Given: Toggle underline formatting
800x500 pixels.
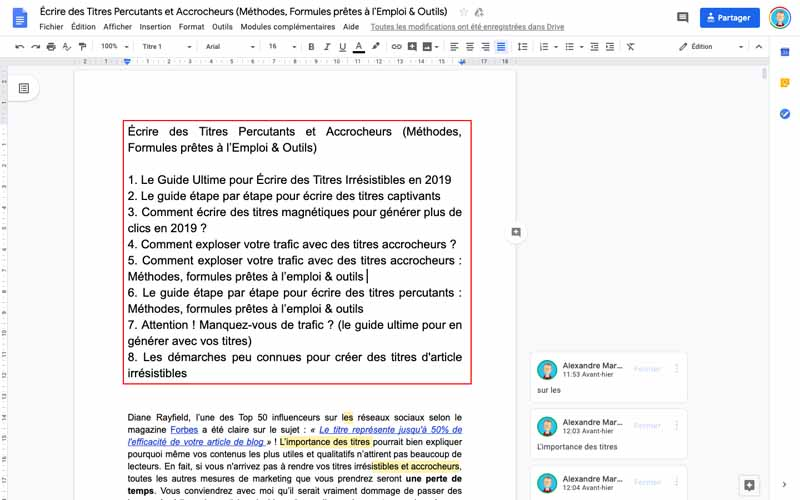Looking at the screenshot, I should [342, 46].
